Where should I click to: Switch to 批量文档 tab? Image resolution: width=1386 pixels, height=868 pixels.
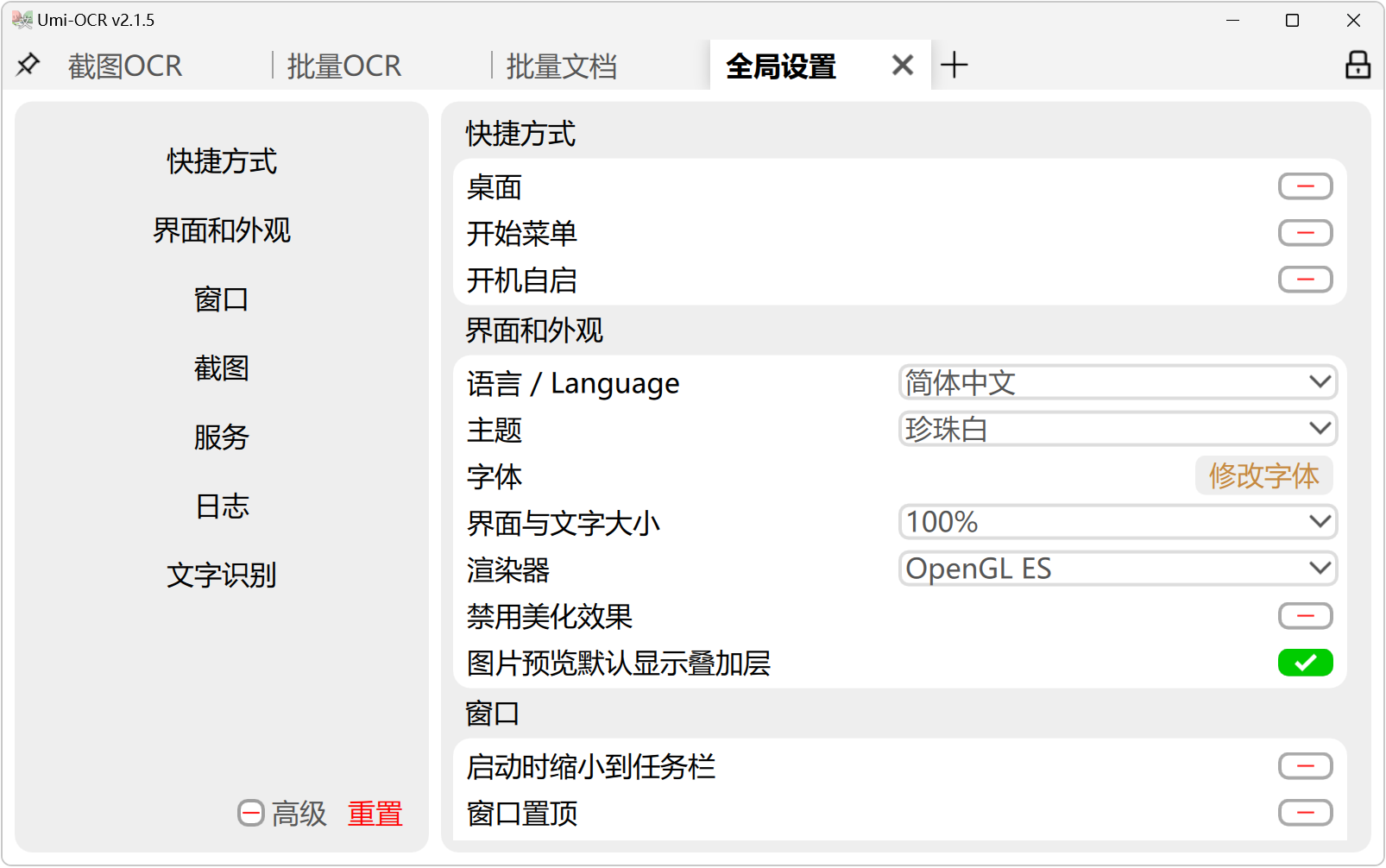point(562,66)
